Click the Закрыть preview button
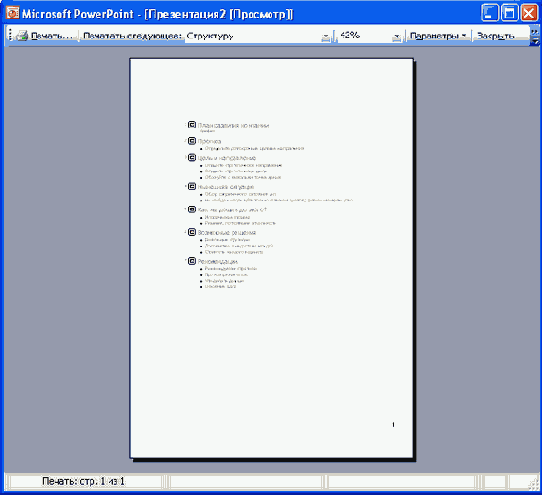Image resolution: width=542 pixels, height=495 pixels. click(x=496, y=36)
